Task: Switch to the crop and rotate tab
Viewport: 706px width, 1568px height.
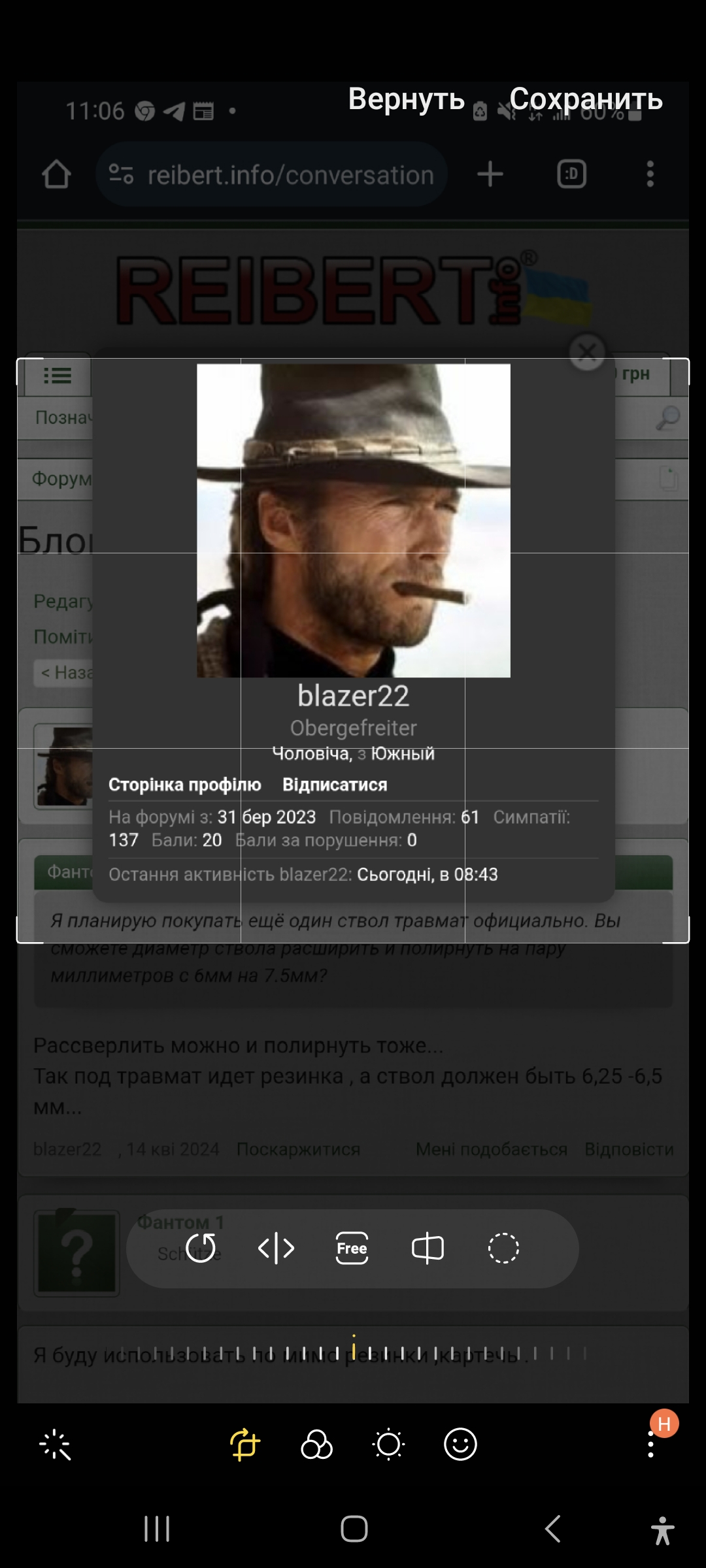Action: coord(245,1444)
